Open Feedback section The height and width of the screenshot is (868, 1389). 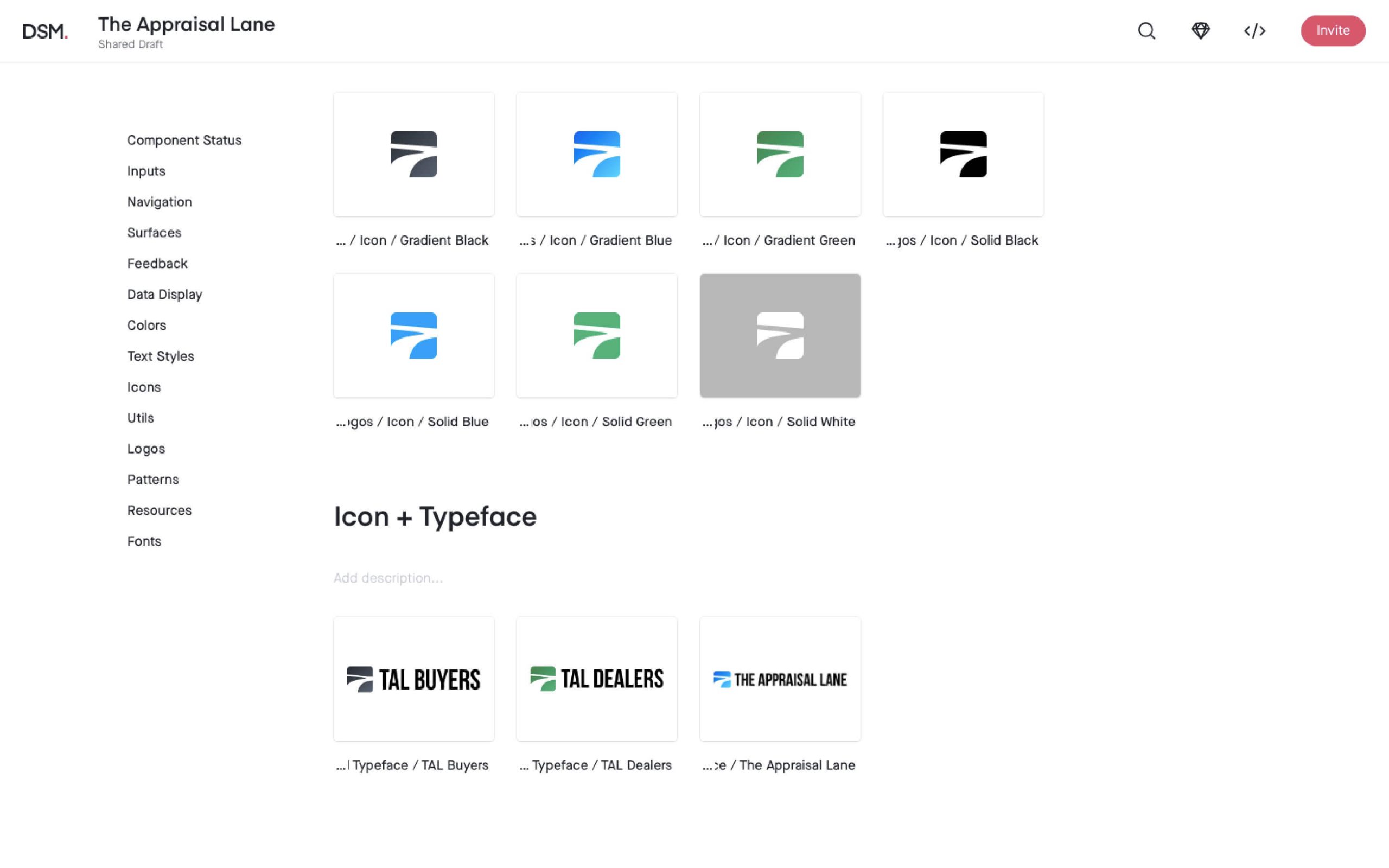click(157, 264)
